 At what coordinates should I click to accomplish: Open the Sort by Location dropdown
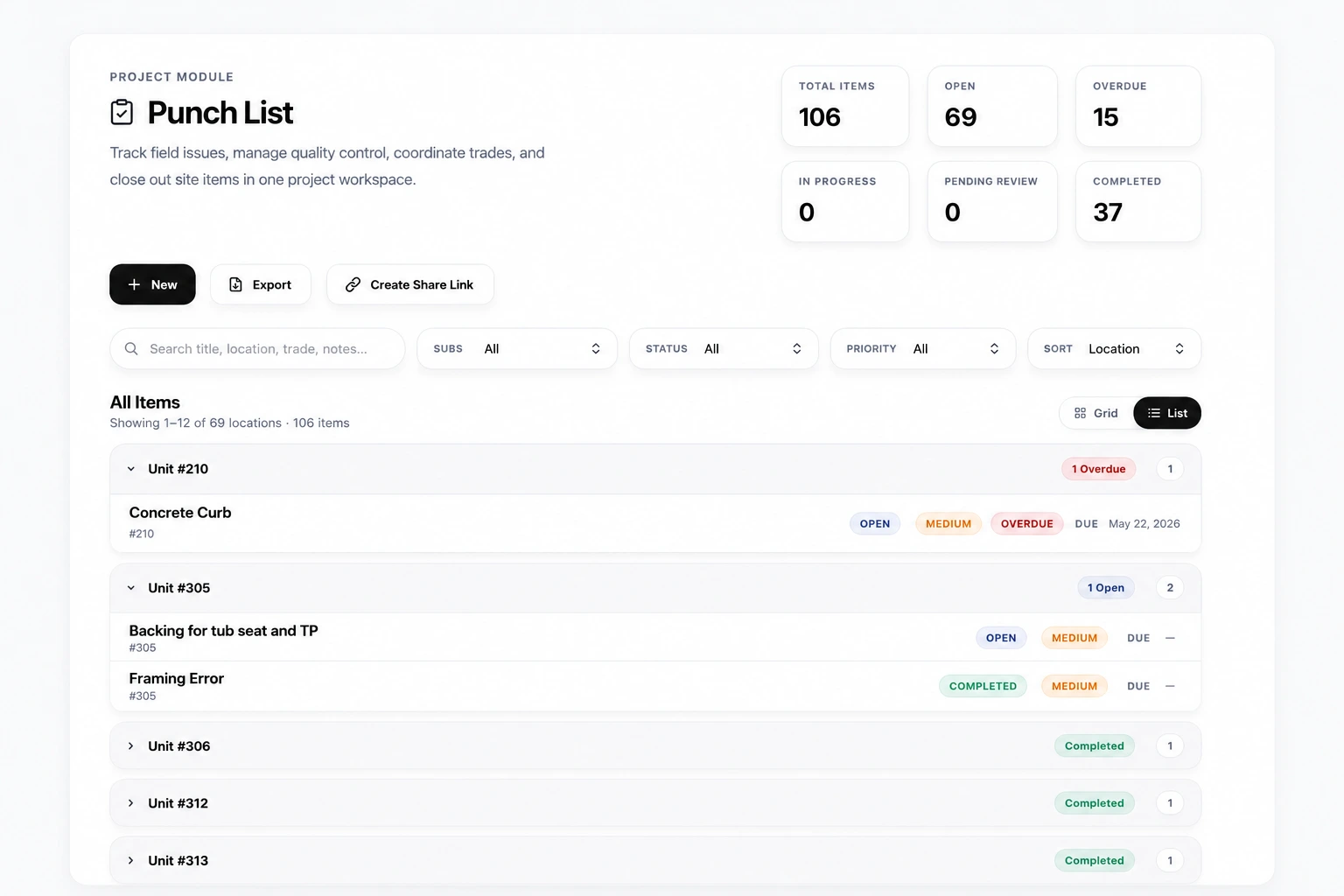(1114, 348)
